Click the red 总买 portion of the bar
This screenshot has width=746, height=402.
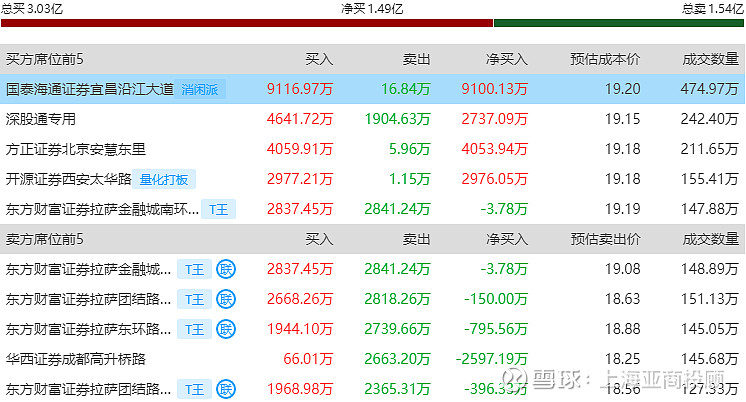pyautogui.click(x=247, y=23)
